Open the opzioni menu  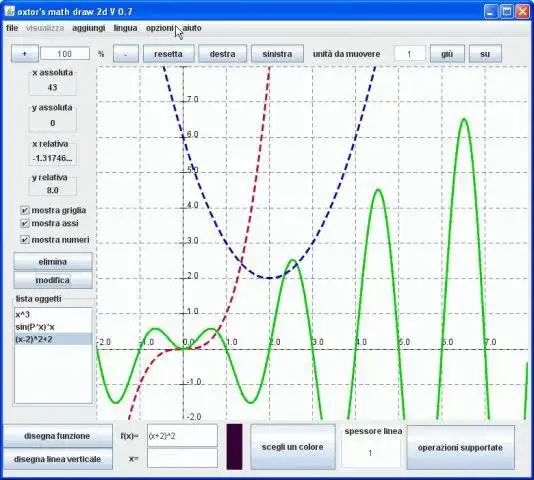click(x=160, y=28)
